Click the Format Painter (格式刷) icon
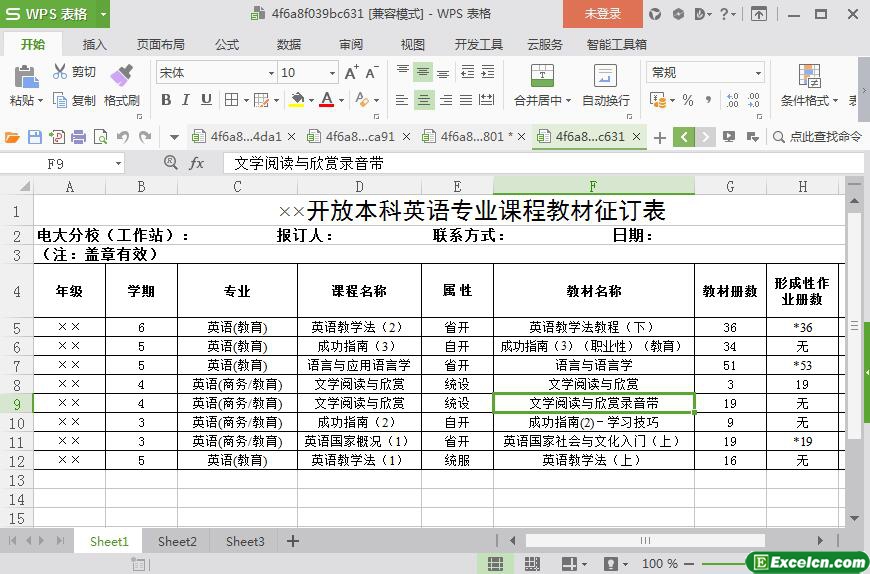Screen dimensions: 870x574 tap(121, 75)
